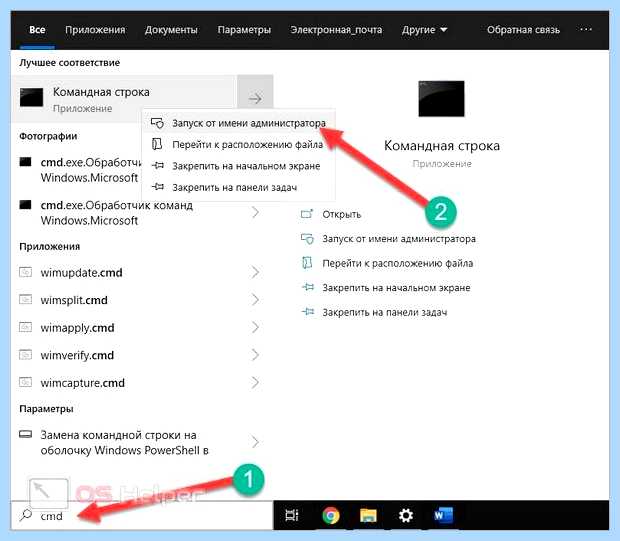Expand wimapply.cmd chevron
Image resolution: width=620 pixels, height=541 pixels.
pyautogui.click(x=255, y=327)
